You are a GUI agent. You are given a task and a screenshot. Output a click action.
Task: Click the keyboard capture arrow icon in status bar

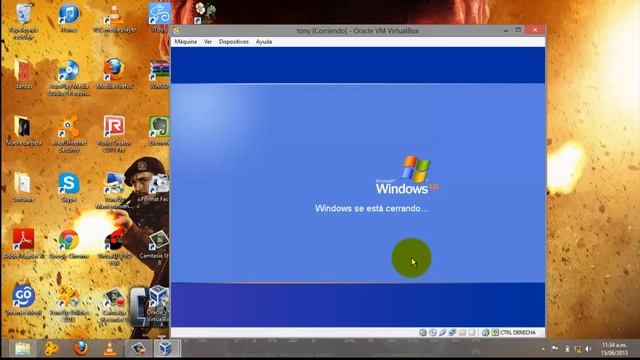[495, 333]
